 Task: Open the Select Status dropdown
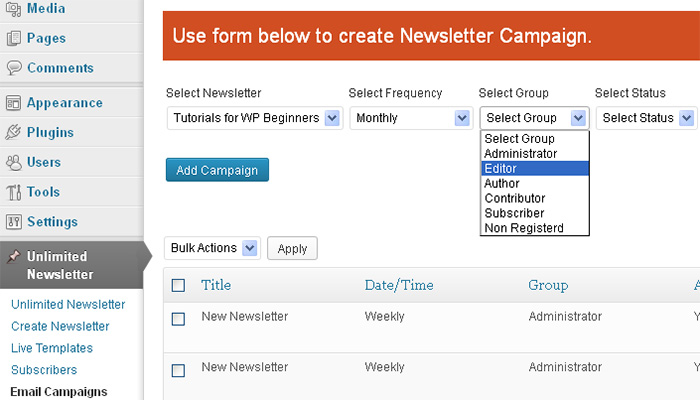click(646, 118)
